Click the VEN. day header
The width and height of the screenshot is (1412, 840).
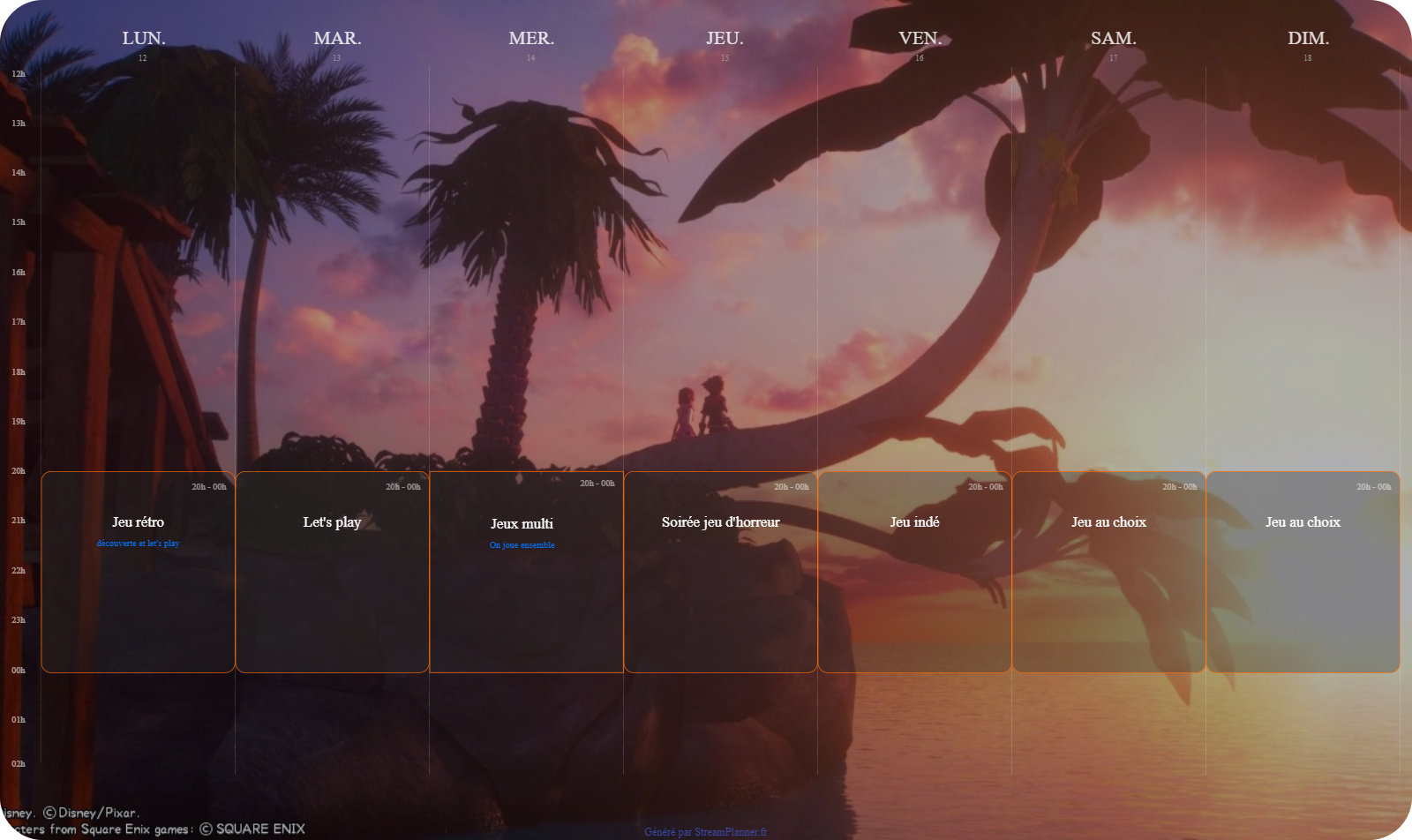[920, 38]
